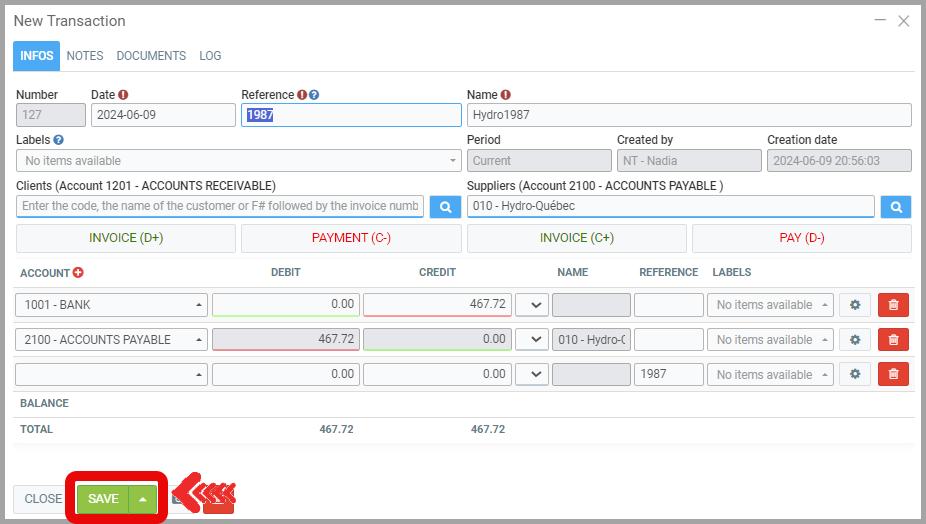
Task: Switch to the NOTES tab
Action: coord(85,56)
